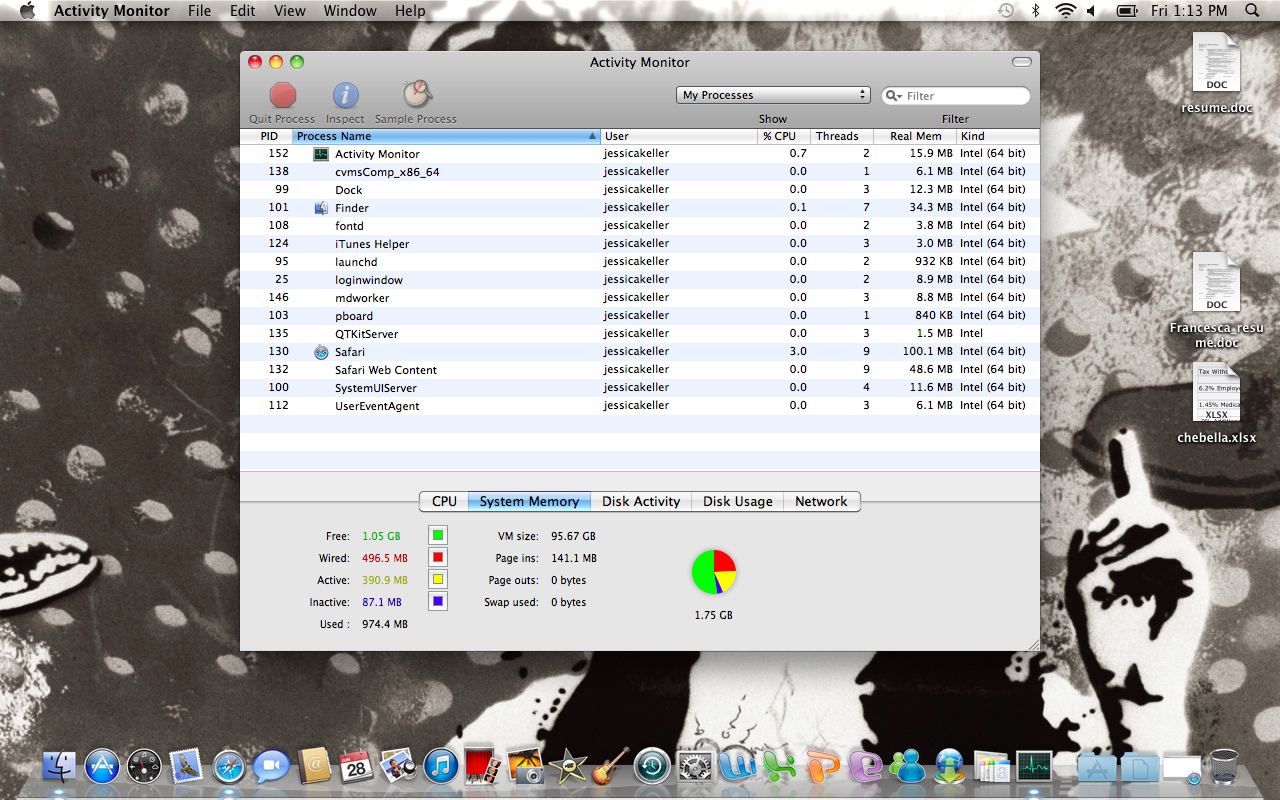Open iCal calendar in the Dock

click(x=356, y=767)
